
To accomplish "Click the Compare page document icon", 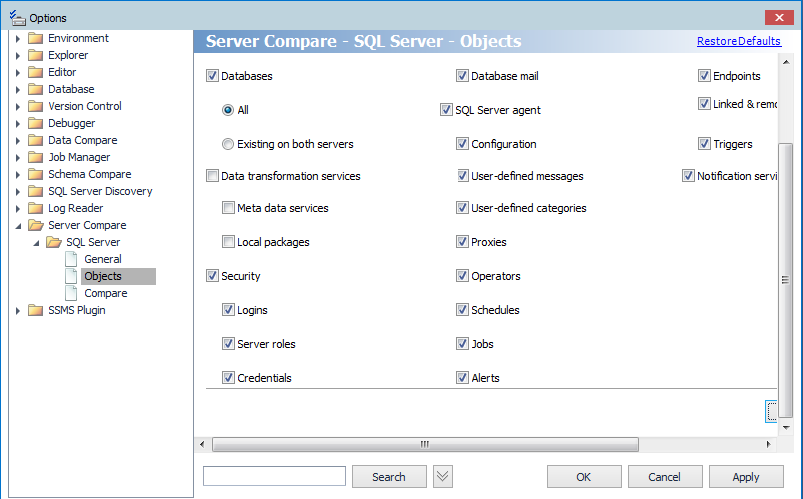I will pos(71,293).
